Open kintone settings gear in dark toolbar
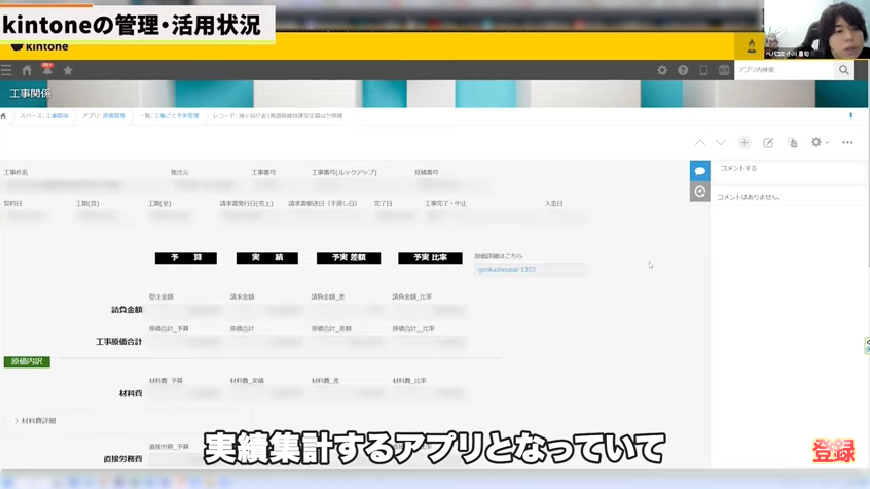Screen dimensions: 870x489 click(662, 70)
